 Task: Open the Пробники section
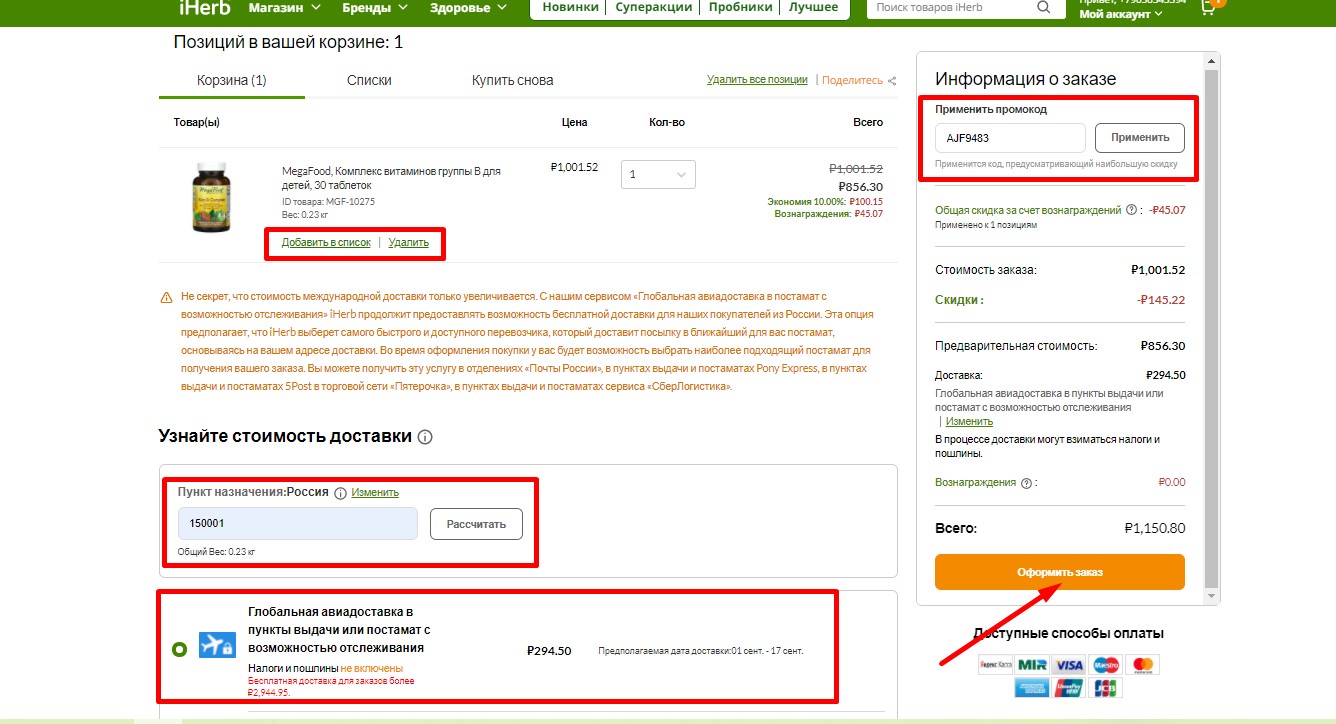pyautogui.click(x=741, y=7)
